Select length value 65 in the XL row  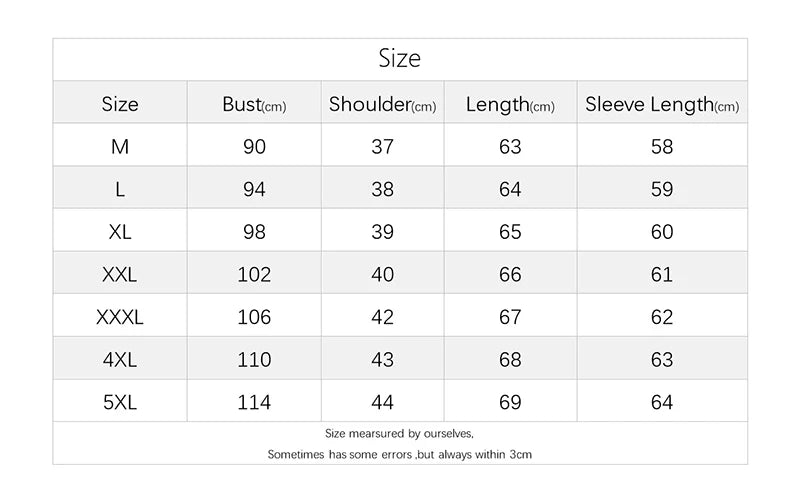(x=510, y=232)
